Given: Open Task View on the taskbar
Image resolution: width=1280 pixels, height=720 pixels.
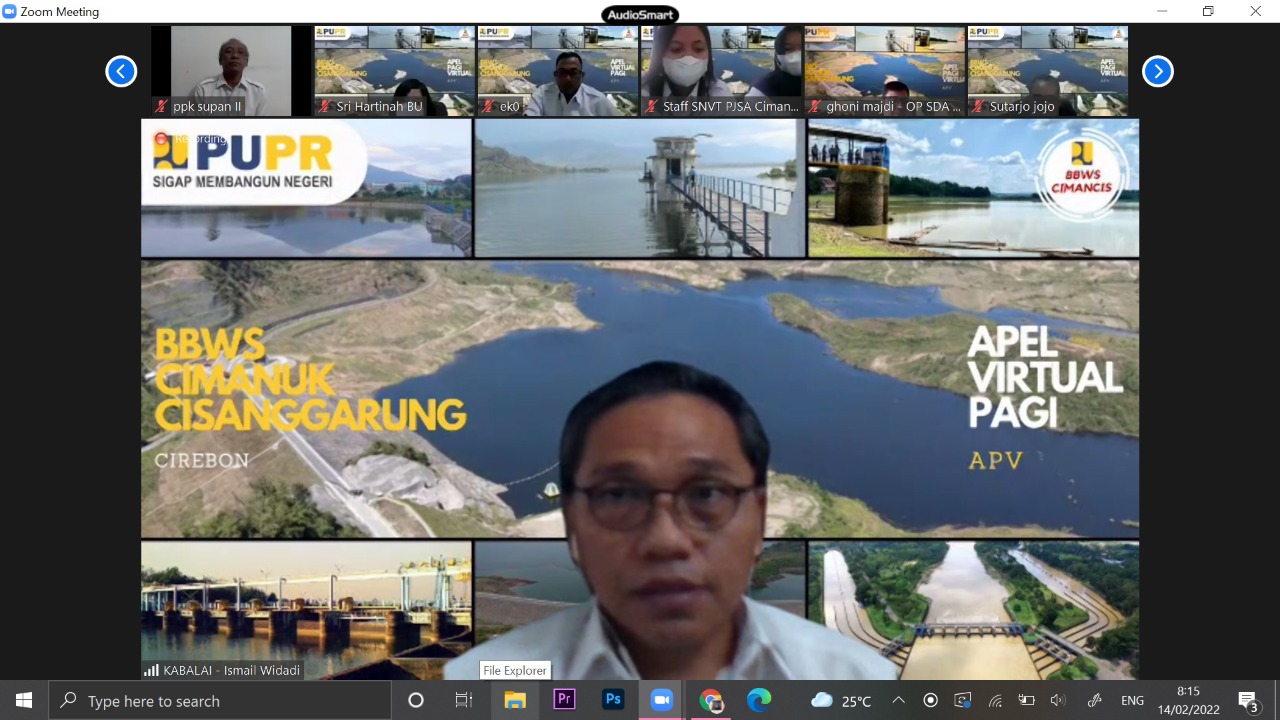Looking at the screenshot, I should pyautogui.click(x=464, y=700).
